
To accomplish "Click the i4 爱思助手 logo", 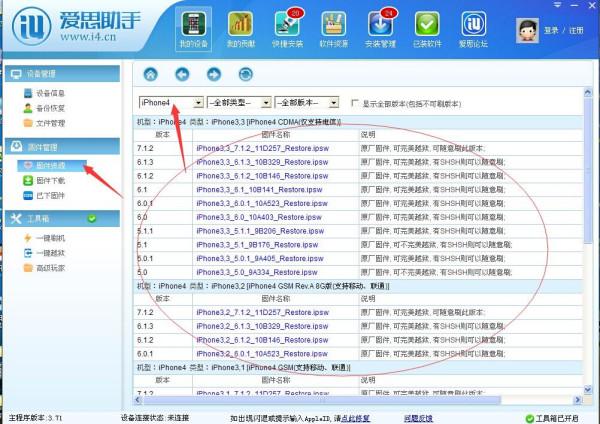I will pyautogui.click(x=76, y=26).
